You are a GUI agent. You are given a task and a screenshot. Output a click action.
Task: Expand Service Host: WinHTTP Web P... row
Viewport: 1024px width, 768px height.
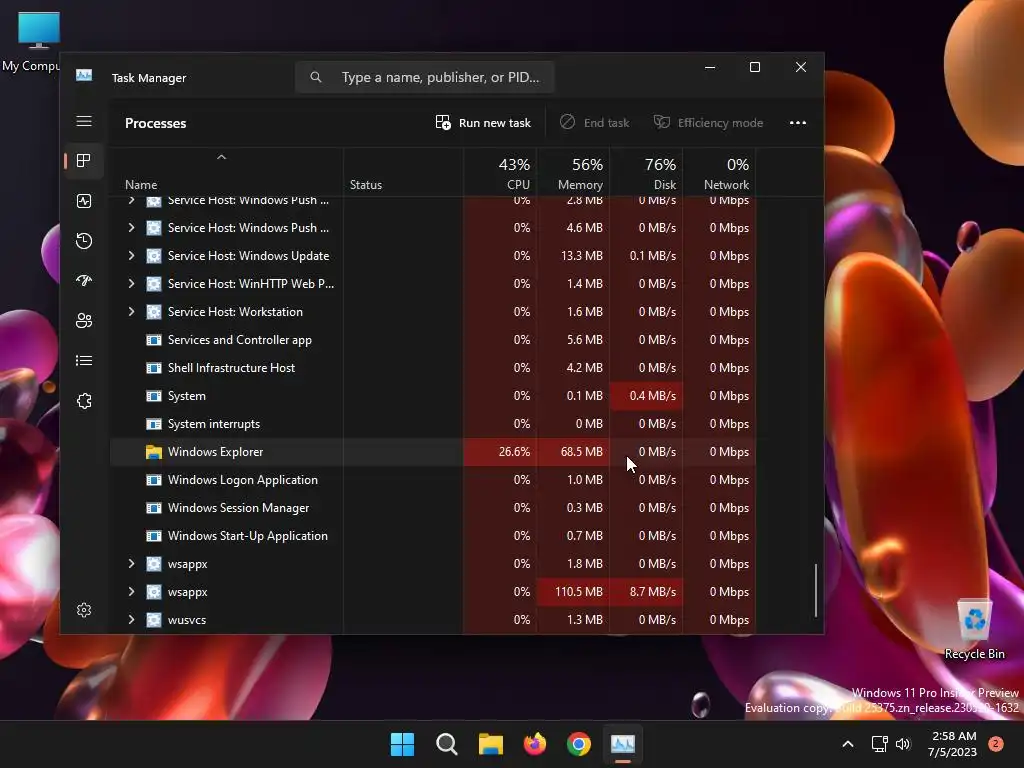(131, 283)
